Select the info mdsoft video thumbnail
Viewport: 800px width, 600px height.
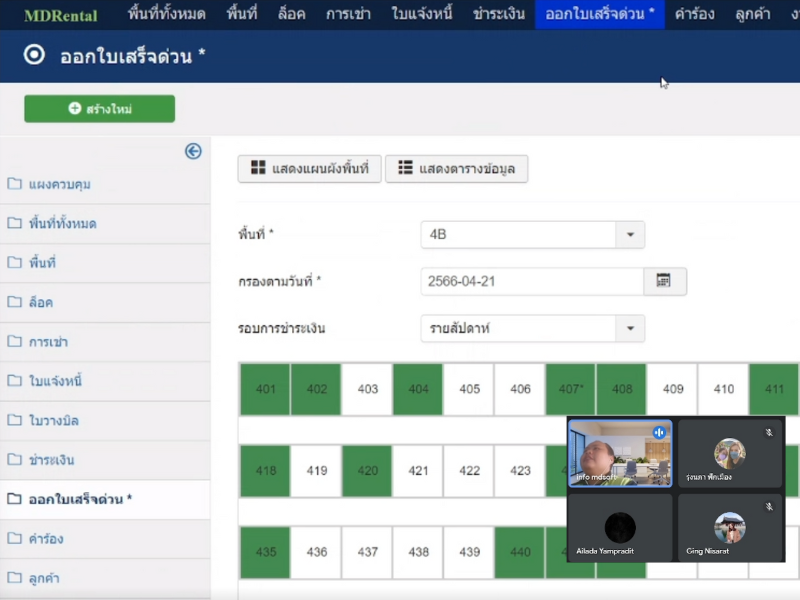tap(619, 453)
